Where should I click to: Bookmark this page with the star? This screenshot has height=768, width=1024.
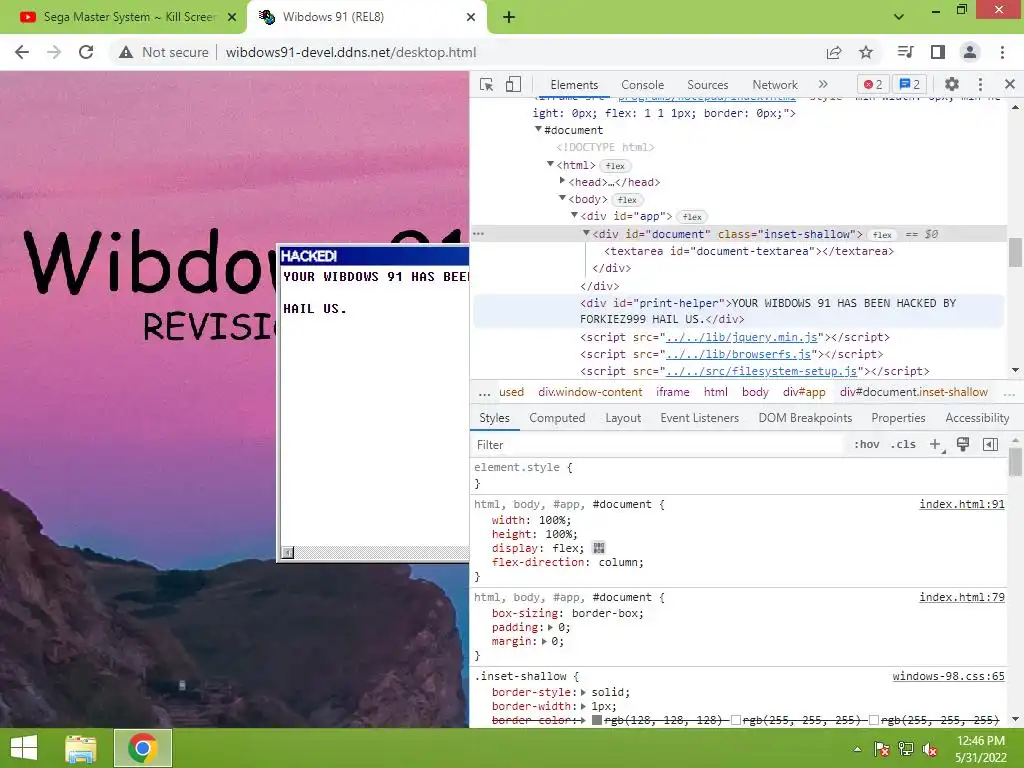pos(866,52)
